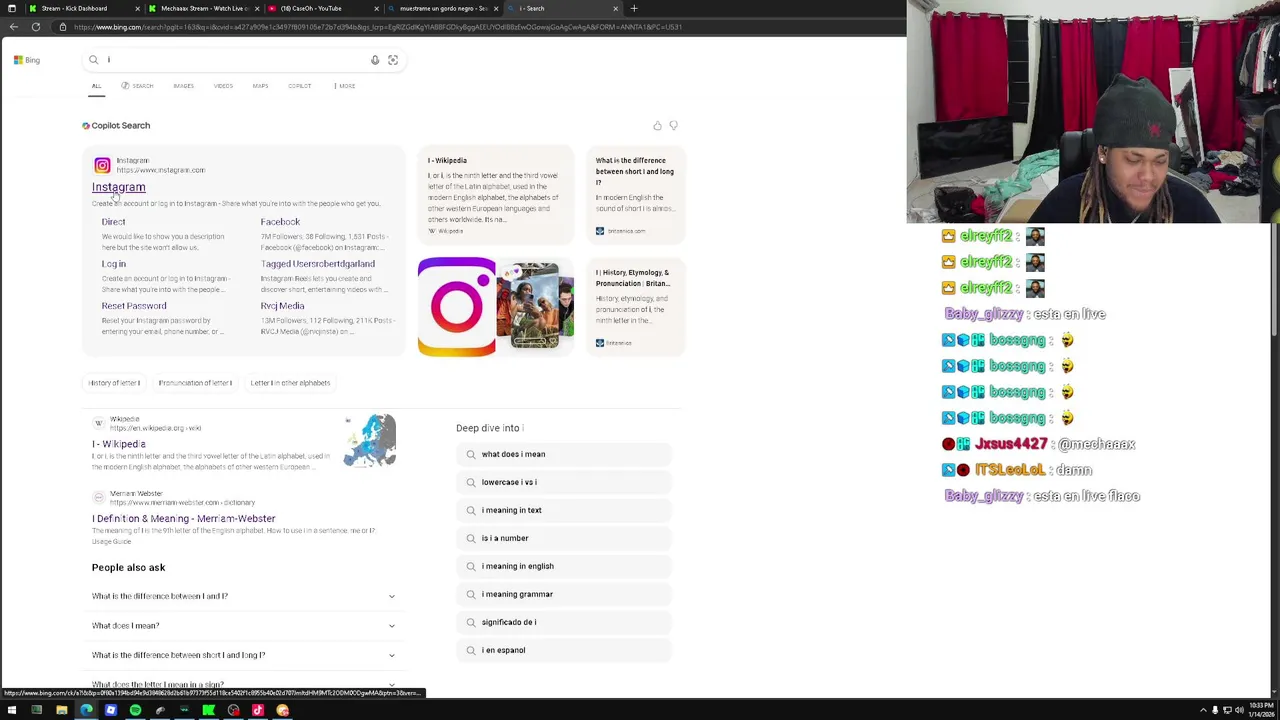Switch to Mechaaax Stream tab
This screenshot has height=720, width=1280.
click(205, 8)
